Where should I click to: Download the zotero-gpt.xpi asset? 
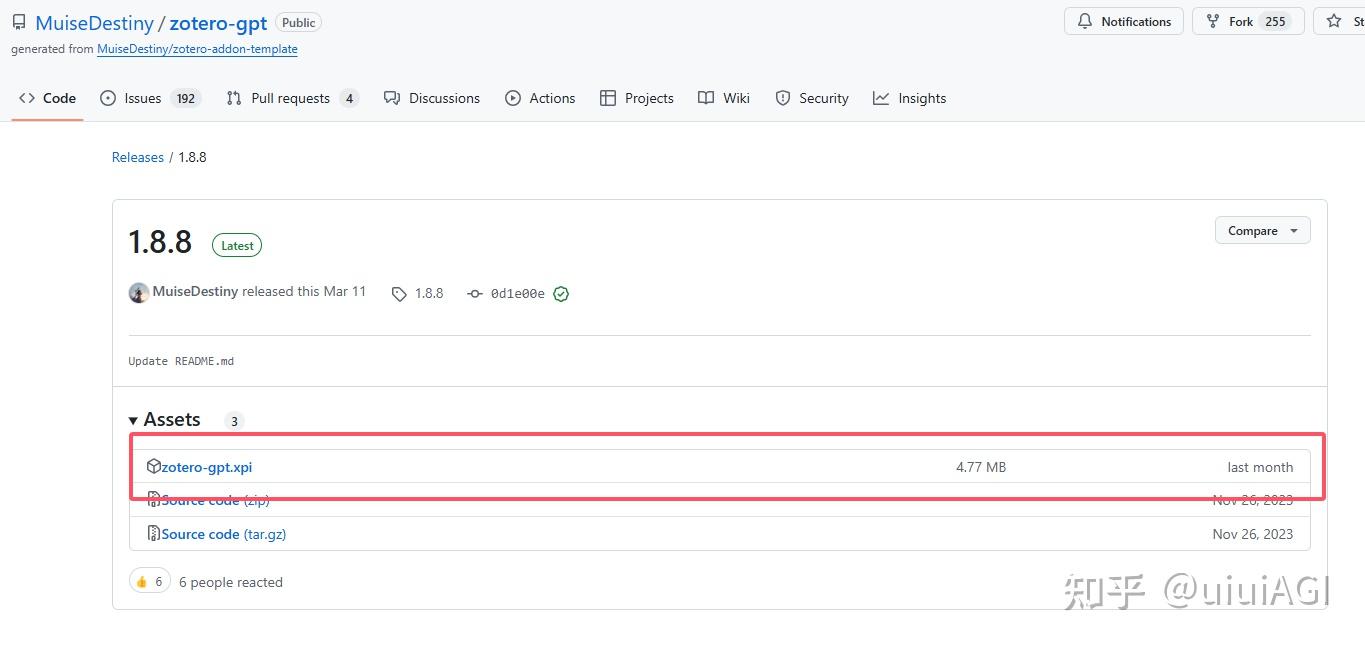[x=207, y=466]
